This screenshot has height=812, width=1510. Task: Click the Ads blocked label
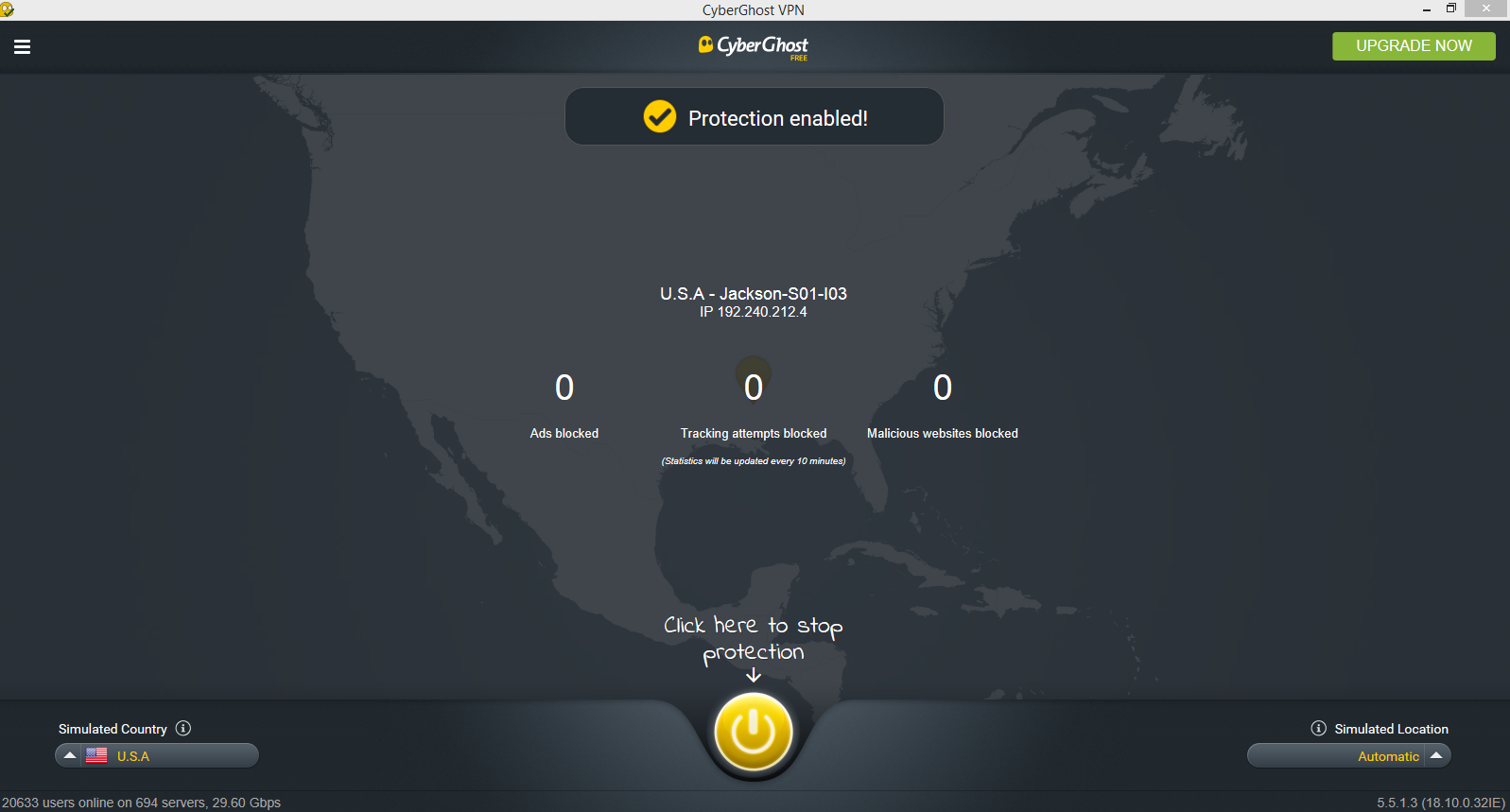tap(564, 433)
